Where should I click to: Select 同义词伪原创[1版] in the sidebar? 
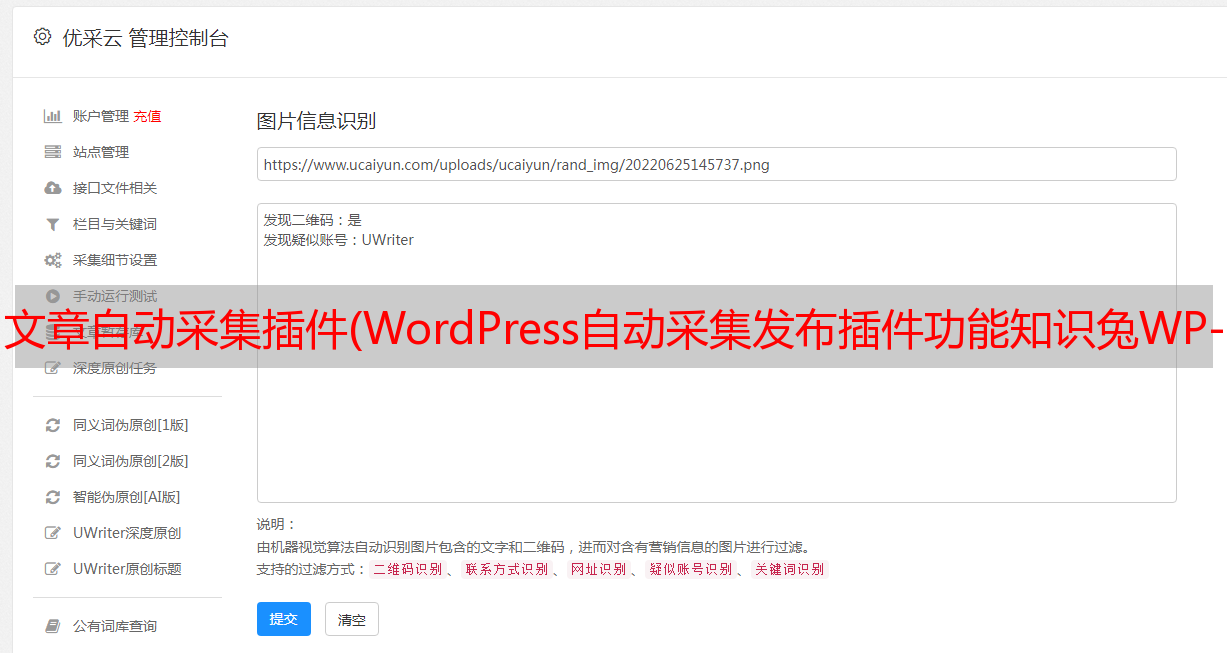pyautogui.click(x=131, y=425)
